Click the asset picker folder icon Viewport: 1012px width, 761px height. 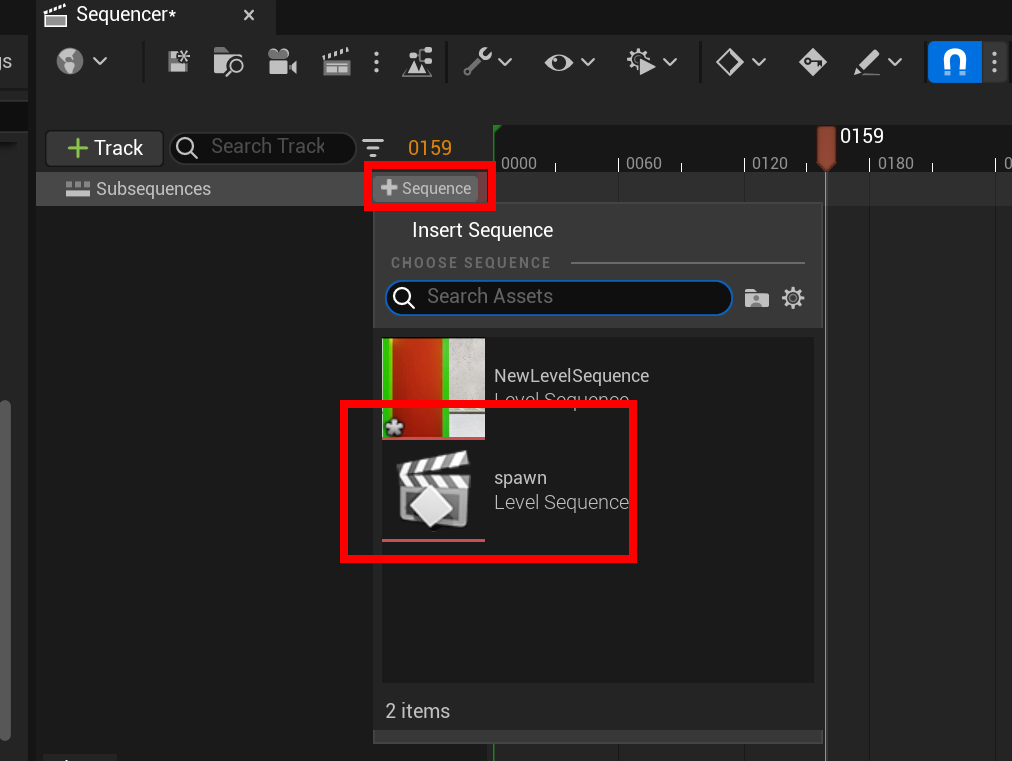coord(757,298)
